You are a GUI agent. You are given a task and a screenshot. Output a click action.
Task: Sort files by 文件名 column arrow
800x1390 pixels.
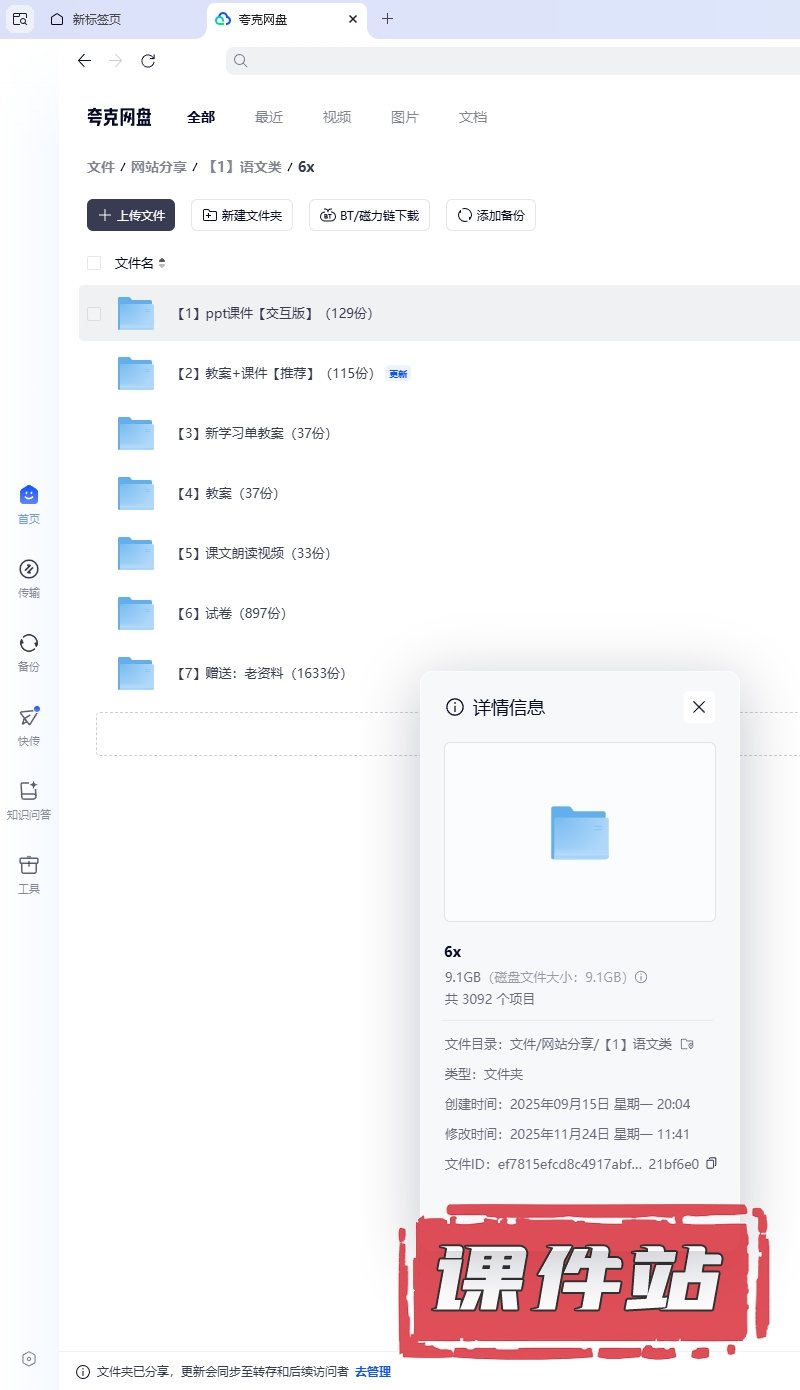162,263
